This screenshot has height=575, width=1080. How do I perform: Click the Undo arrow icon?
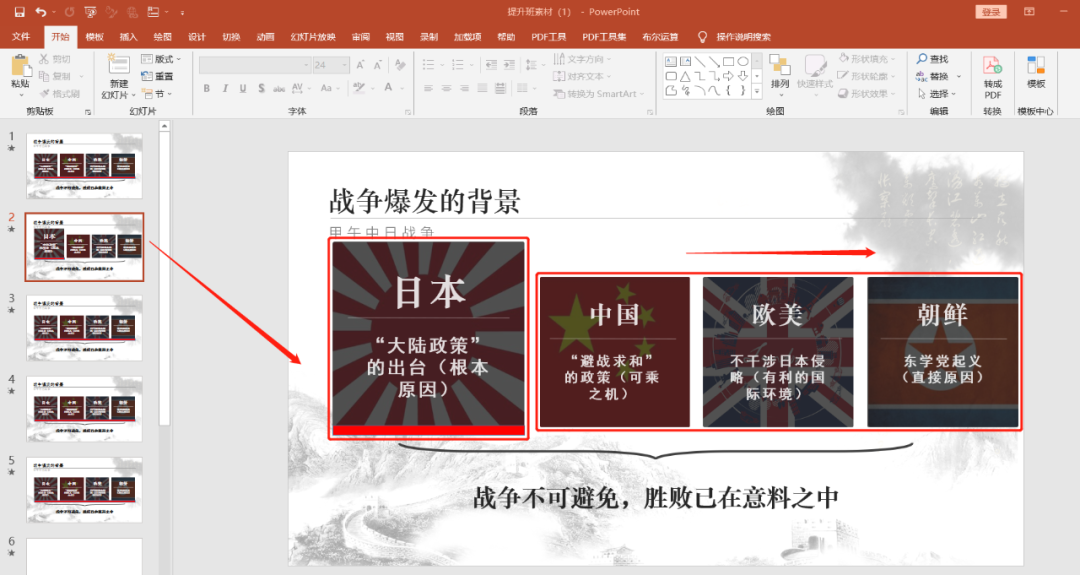tap(41, 12)
